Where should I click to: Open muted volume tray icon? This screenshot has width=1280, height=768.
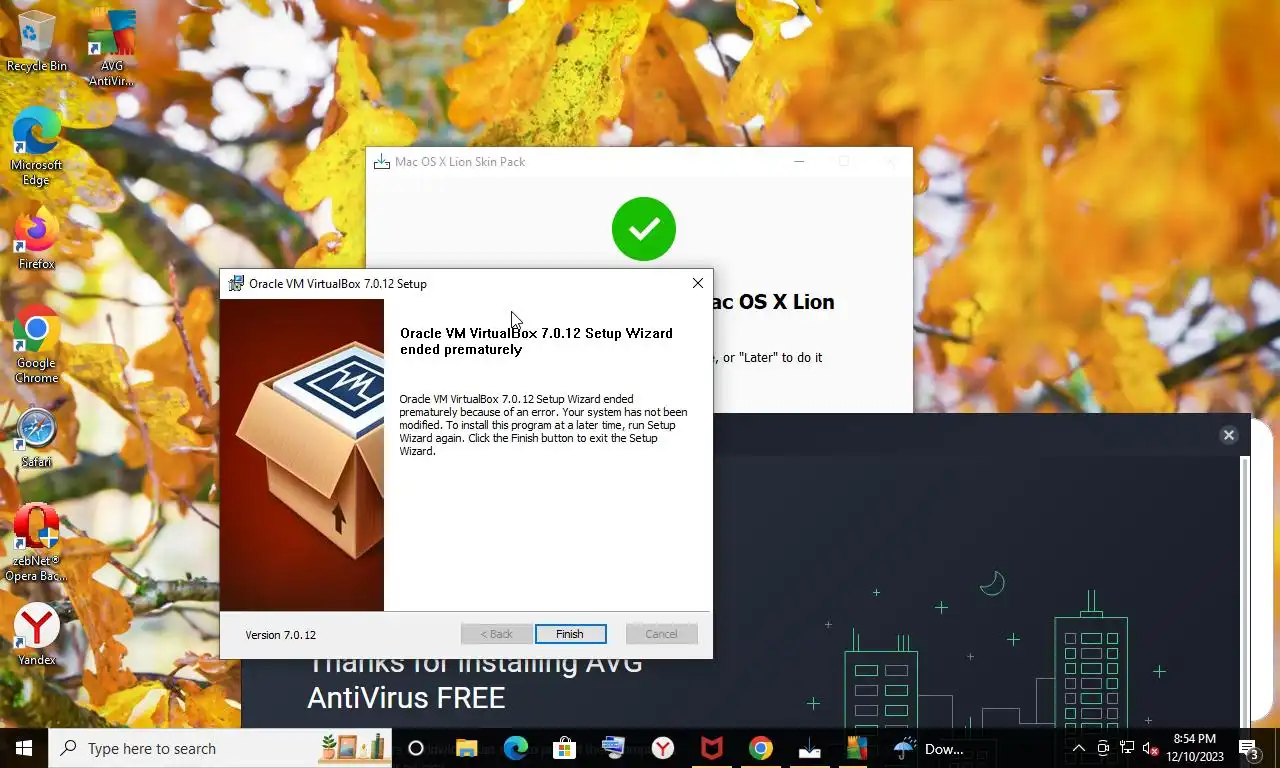click(1151, 748)
